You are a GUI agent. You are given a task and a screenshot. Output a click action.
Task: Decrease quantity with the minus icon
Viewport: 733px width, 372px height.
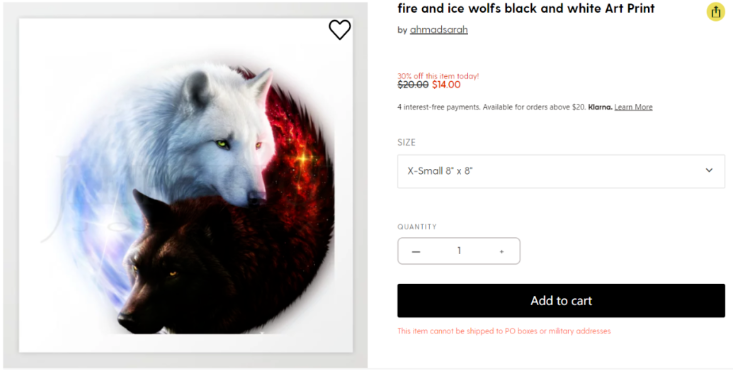click(x=416, y=252)
